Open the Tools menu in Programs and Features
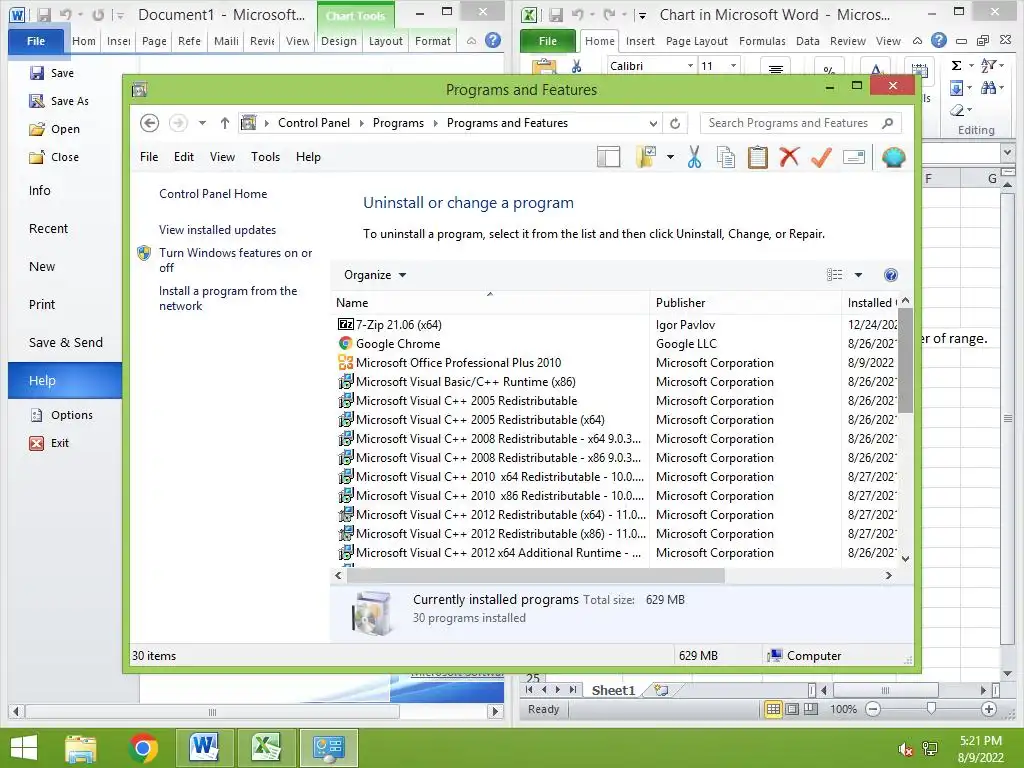The image size is (1024, 768). coord(265,157)
